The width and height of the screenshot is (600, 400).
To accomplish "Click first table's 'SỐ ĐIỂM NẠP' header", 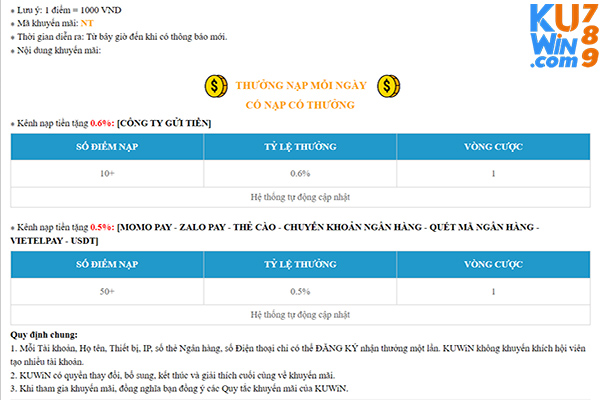I will pyautogui.click(x=107, y=147).
